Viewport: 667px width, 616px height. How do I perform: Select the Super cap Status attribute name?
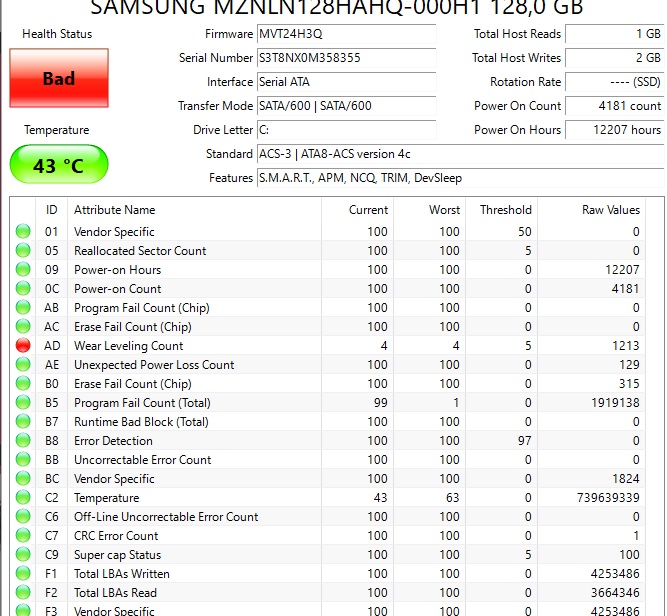pos(117,555)
